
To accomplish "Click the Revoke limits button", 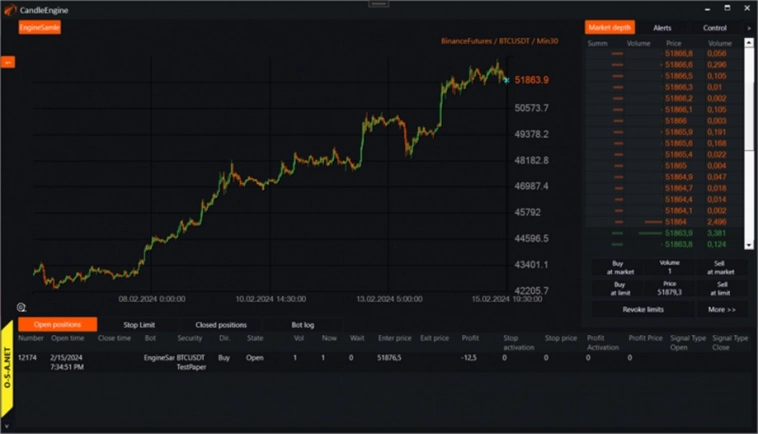I will 643,310.
